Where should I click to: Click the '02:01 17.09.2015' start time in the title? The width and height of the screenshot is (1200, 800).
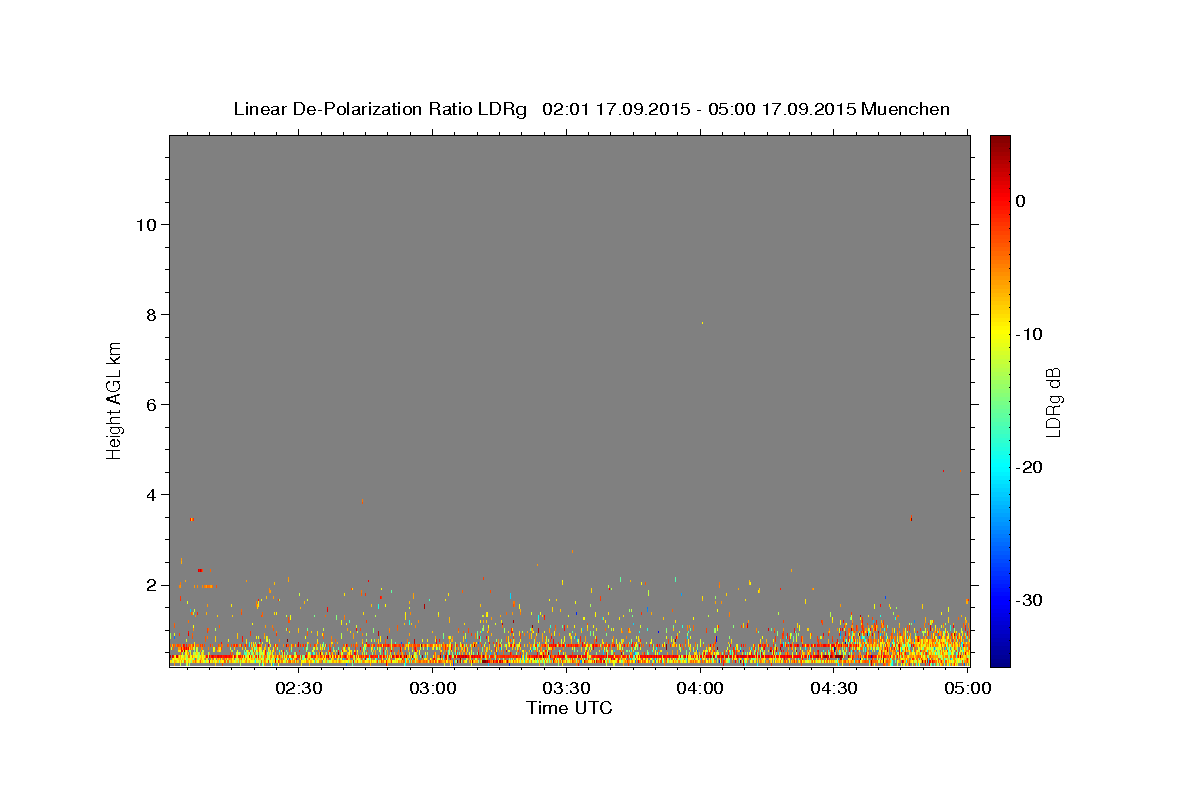coord(616,109)
